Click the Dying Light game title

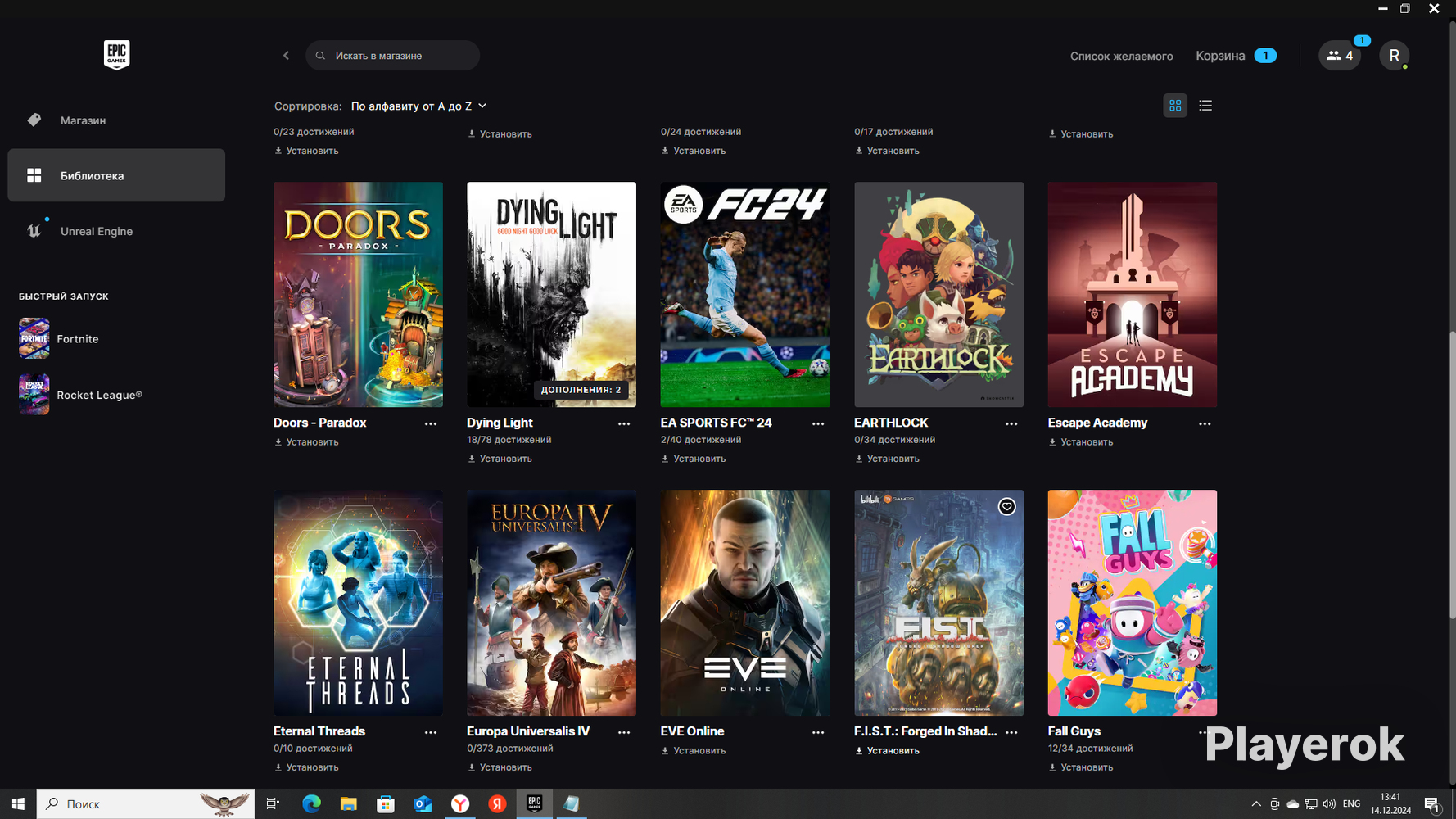point(500,423)
